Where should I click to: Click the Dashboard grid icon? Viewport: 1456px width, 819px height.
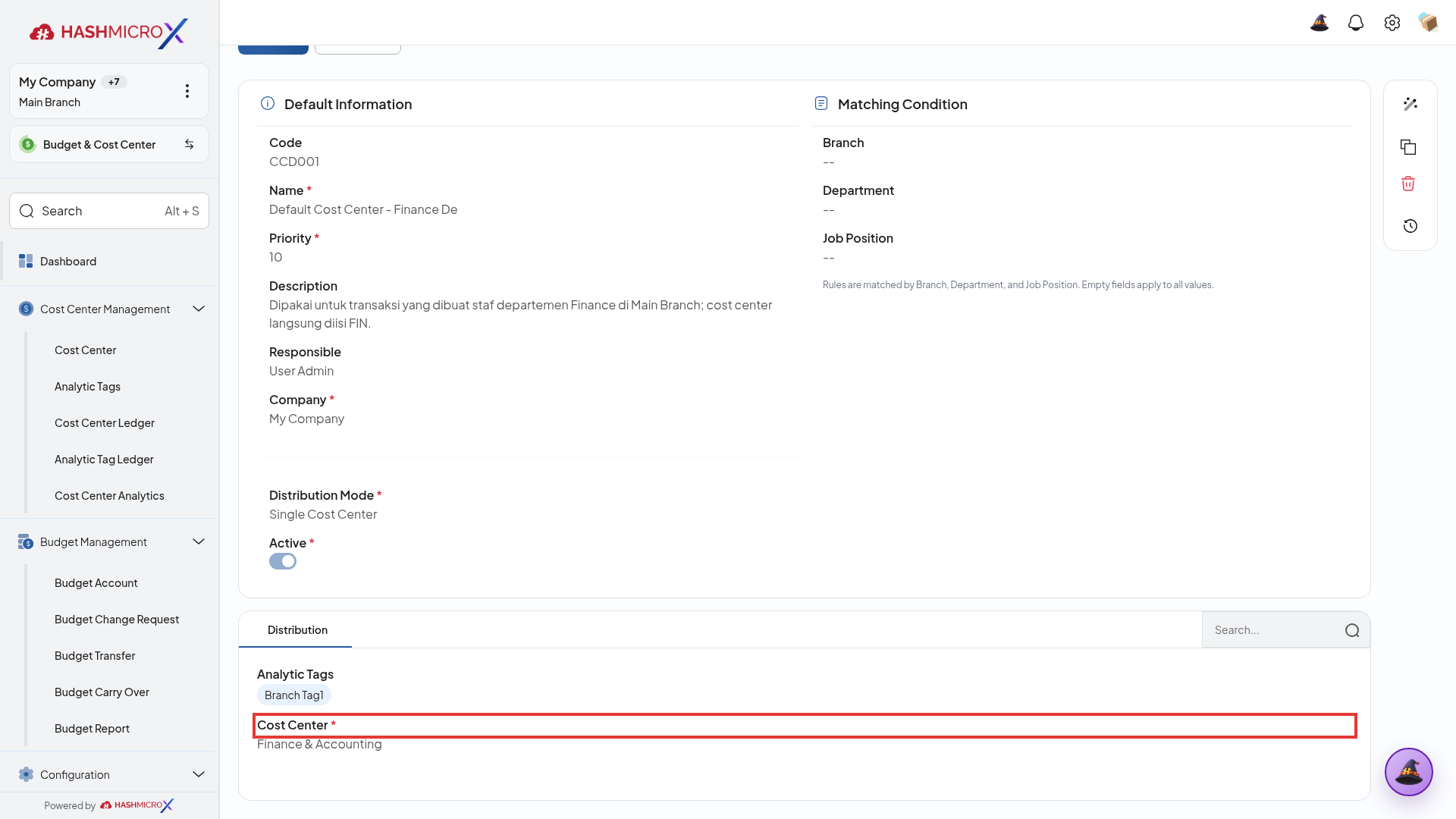point(26,261)
